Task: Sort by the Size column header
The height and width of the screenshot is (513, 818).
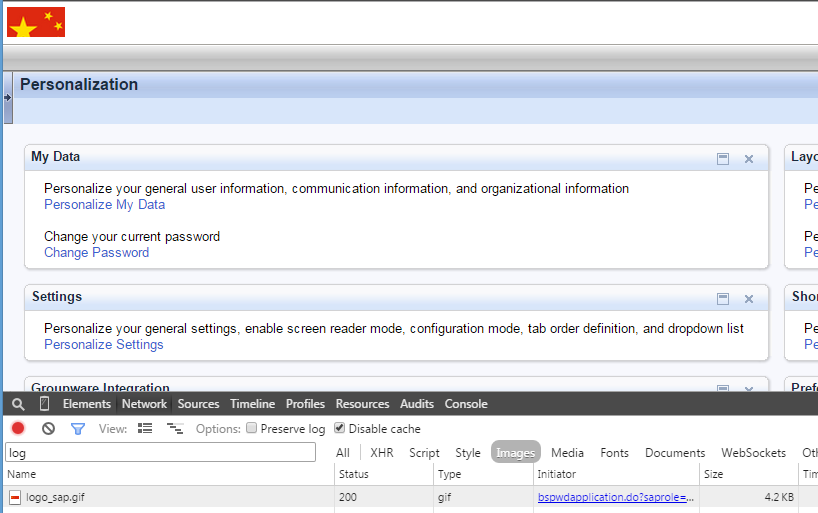Action: pyautogui.click(x=749, y=474)
